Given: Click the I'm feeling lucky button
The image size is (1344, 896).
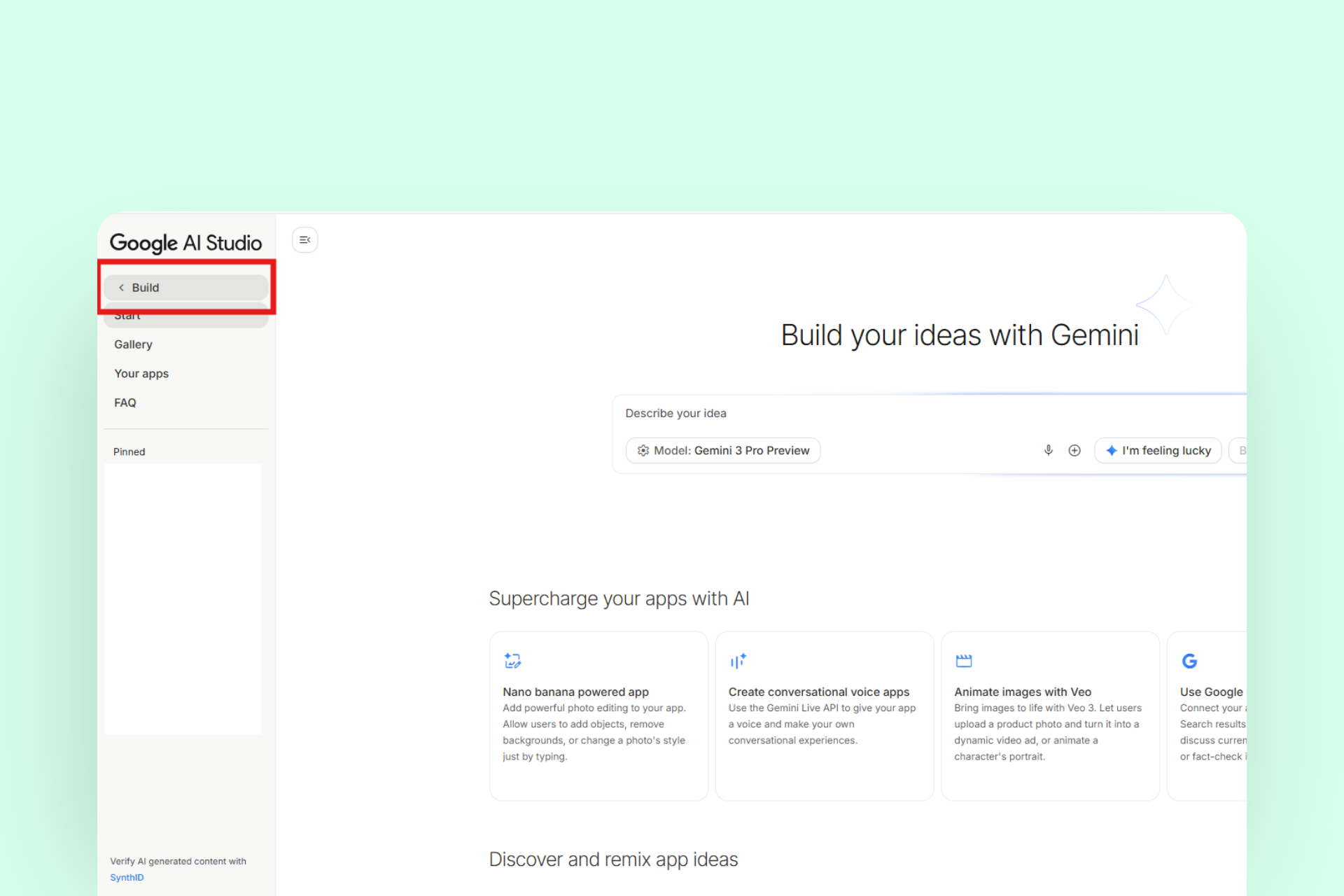Looking at the screenshot, I should tap(1158, 450).
